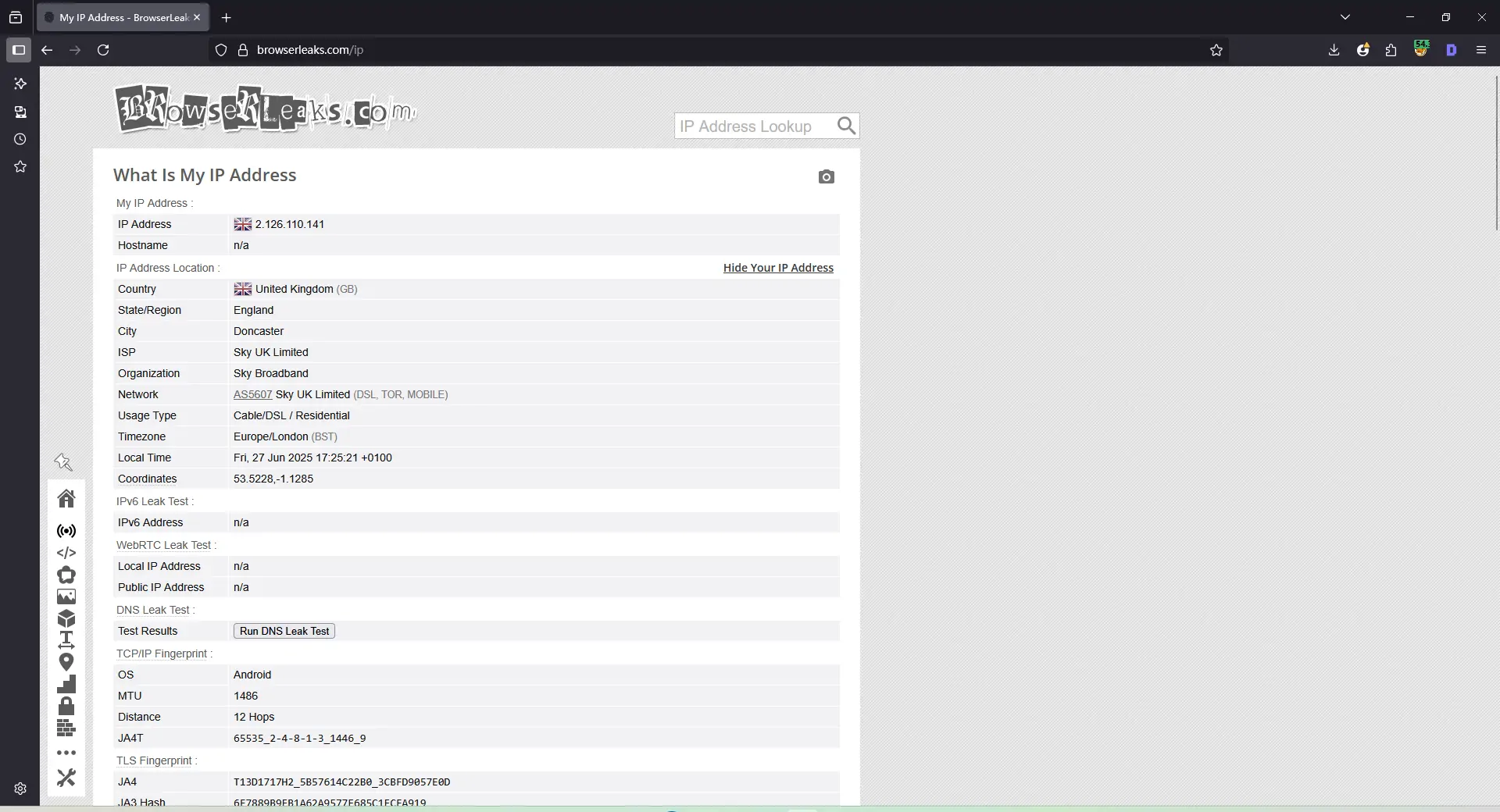Click the JA4T value 65535_2-4-8-1-3_1446_9

pos(300,738)
